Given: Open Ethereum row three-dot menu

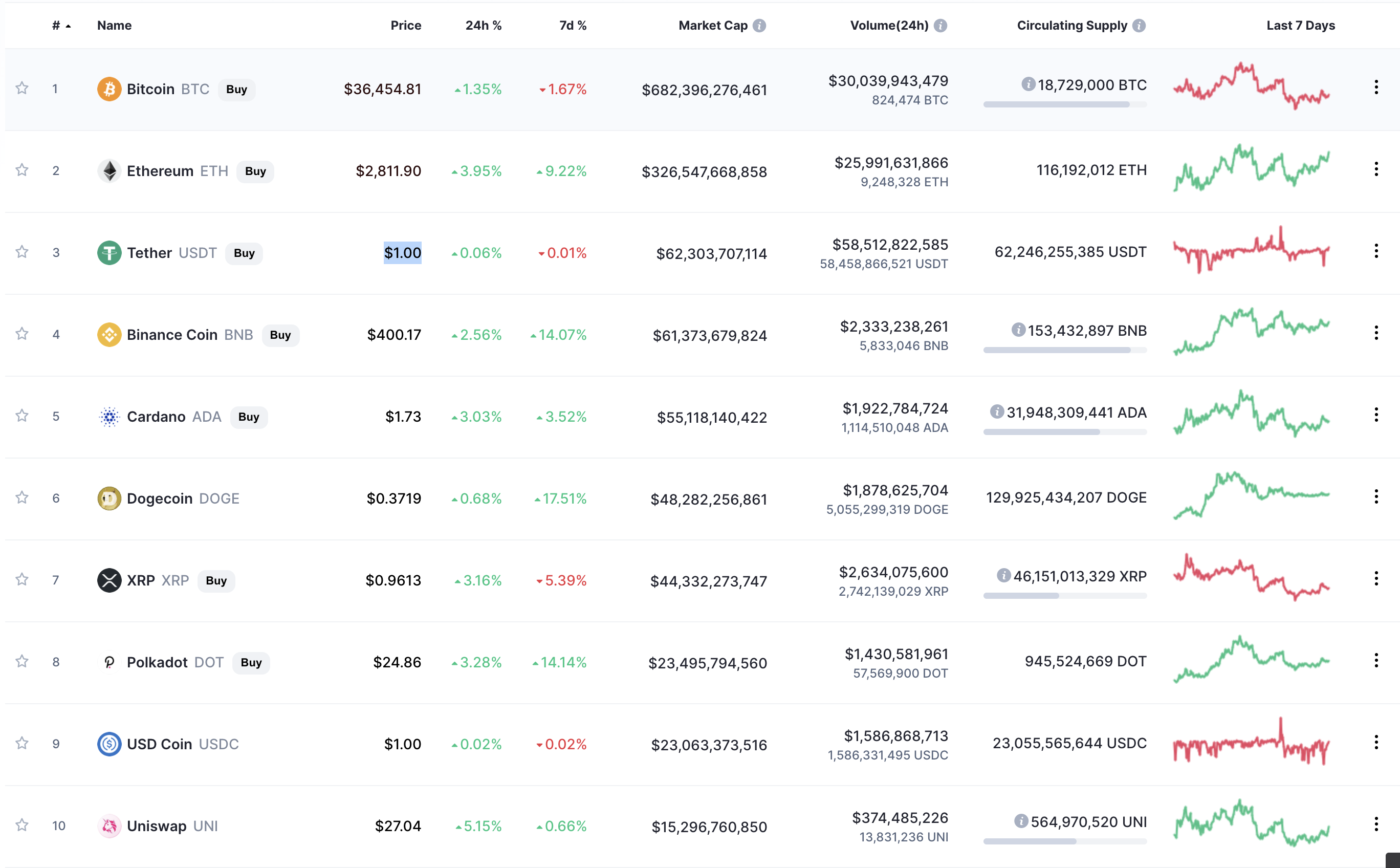Looking at the screenshot, I should (1376, 169).
